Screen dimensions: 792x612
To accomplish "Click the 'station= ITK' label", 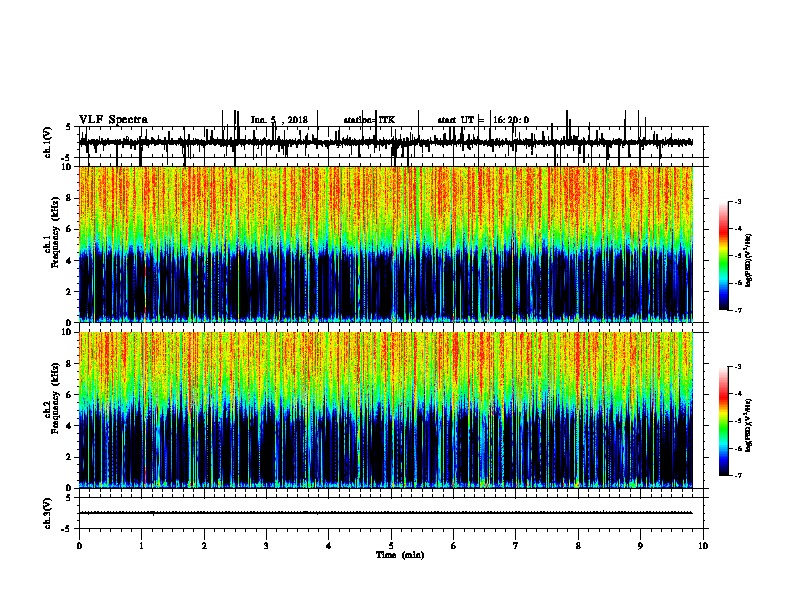I will coord(369,120).
